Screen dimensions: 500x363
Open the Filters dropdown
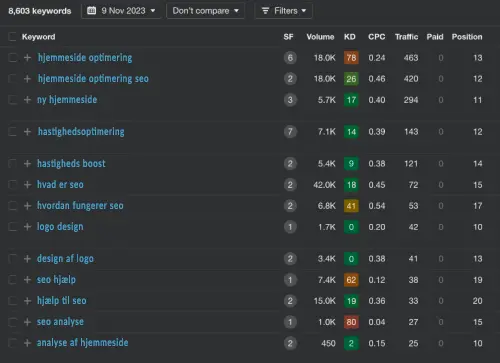284,11
